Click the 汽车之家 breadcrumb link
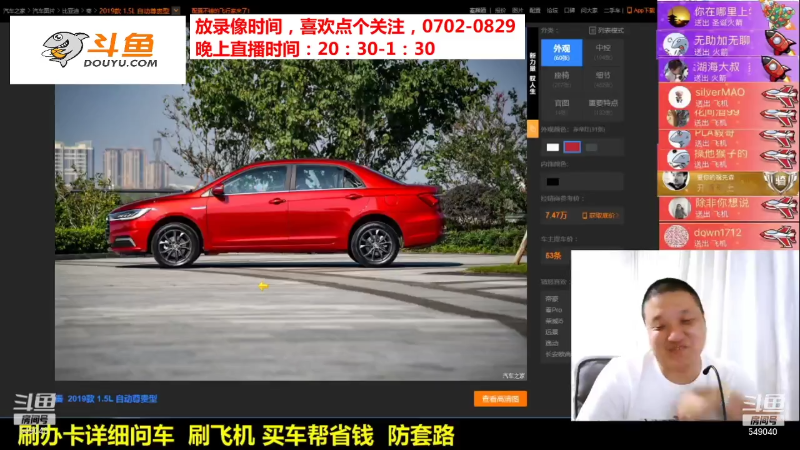Image resolution: width=800 pixels, height=450 pixels. coord(14,11)
